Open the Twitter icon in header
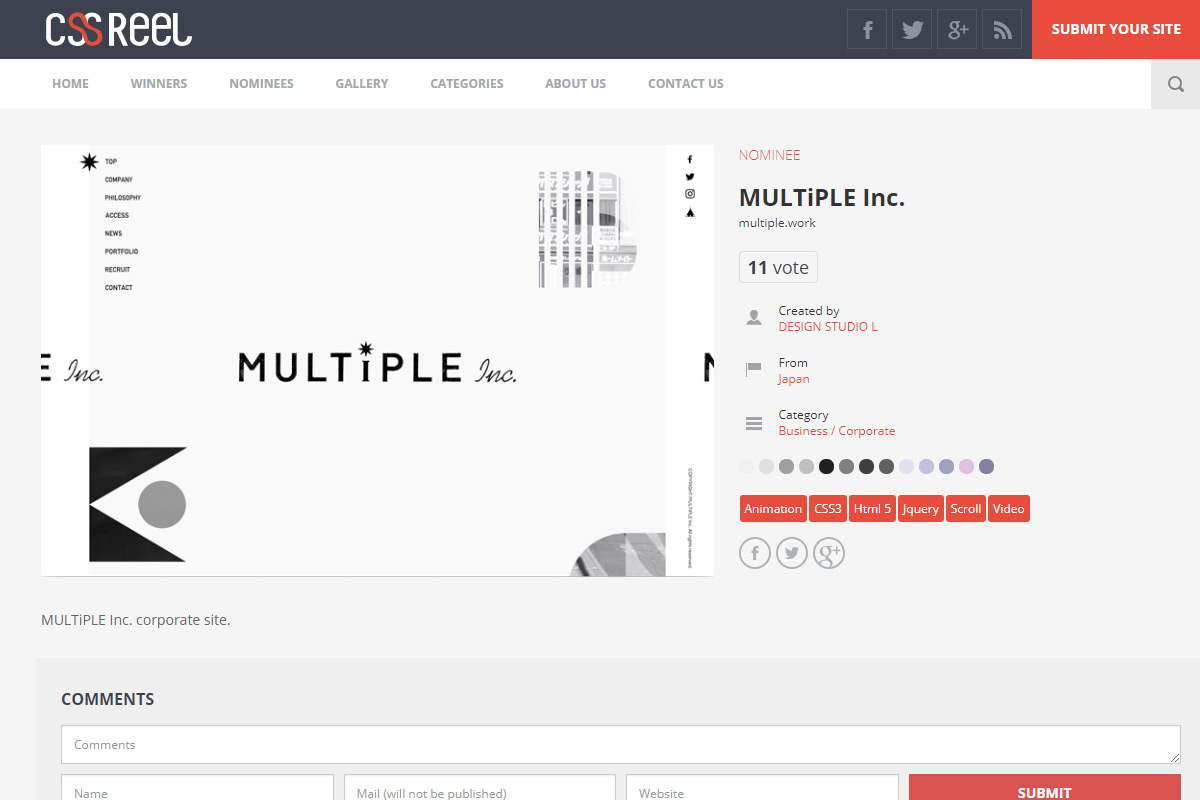 (912, 29)
